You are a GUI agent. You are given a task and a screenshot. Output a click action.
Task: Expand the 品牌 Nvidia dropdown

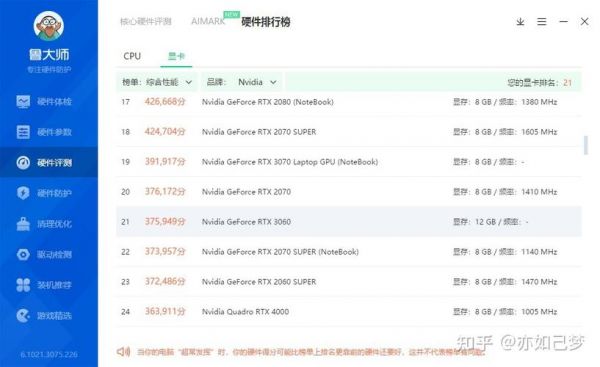241,82
